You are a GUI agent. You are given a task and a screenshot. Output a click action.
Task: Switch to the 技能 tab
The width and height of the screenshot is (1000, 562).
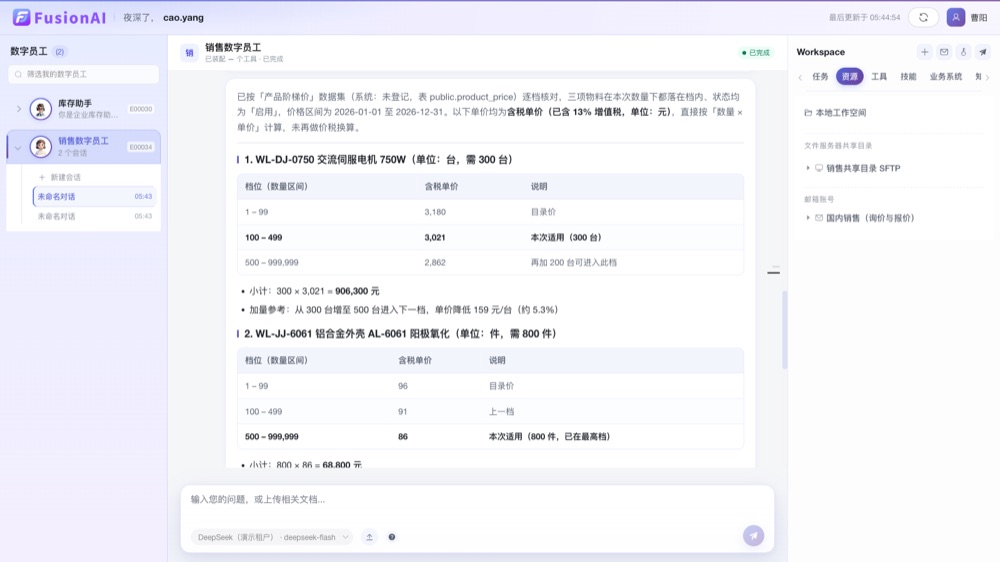coord(908,77)
